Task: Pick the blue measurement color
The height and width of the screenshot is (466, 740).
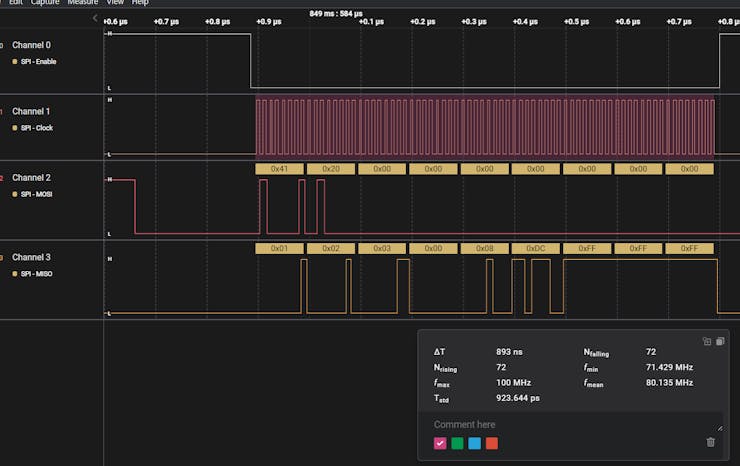Action: pyautogui.click(x=474, y=443)
